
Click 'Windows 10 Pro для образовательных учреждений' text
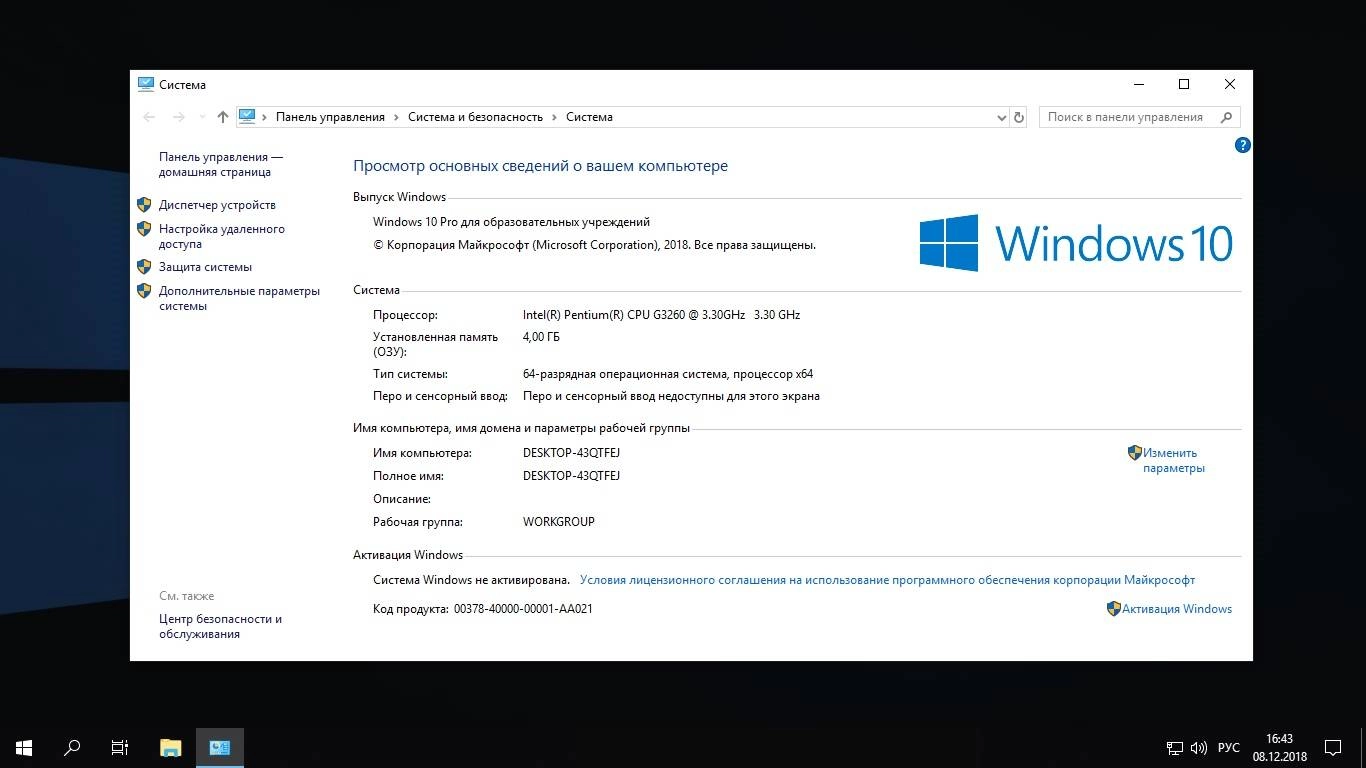511,222
